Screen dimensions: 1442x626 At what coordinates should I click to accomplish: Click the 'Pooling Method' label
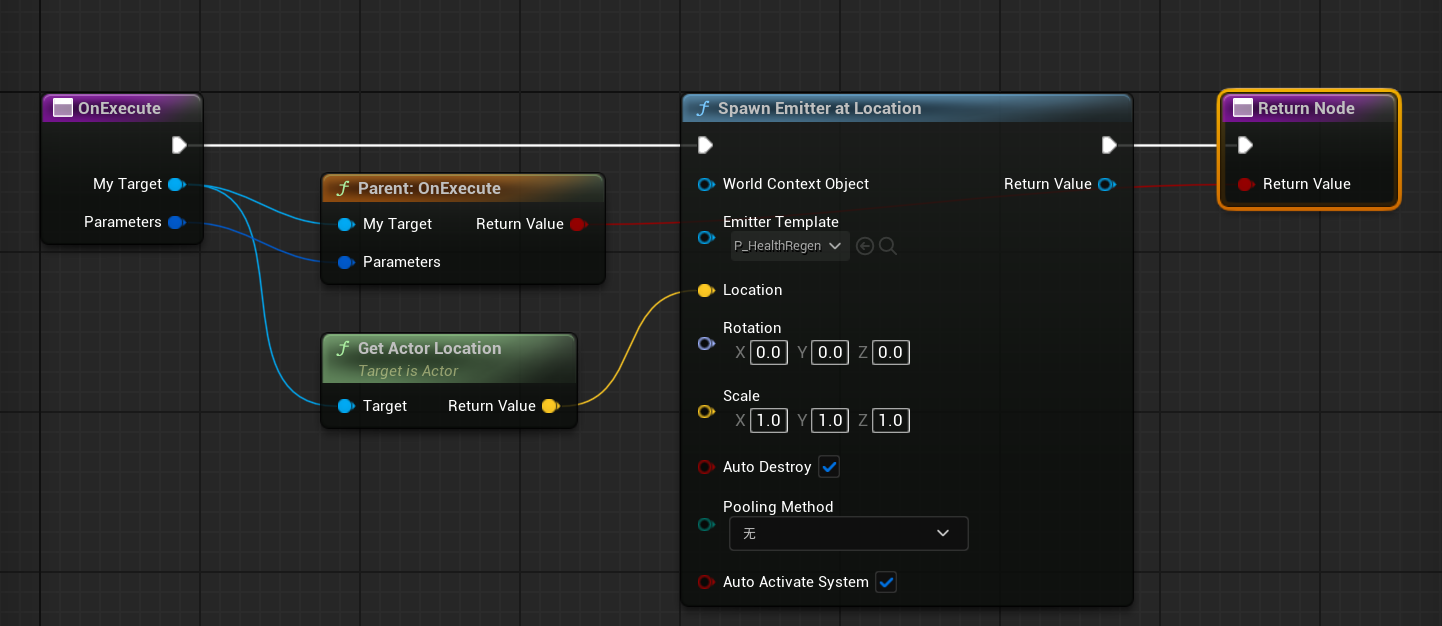tap(778, 507)
